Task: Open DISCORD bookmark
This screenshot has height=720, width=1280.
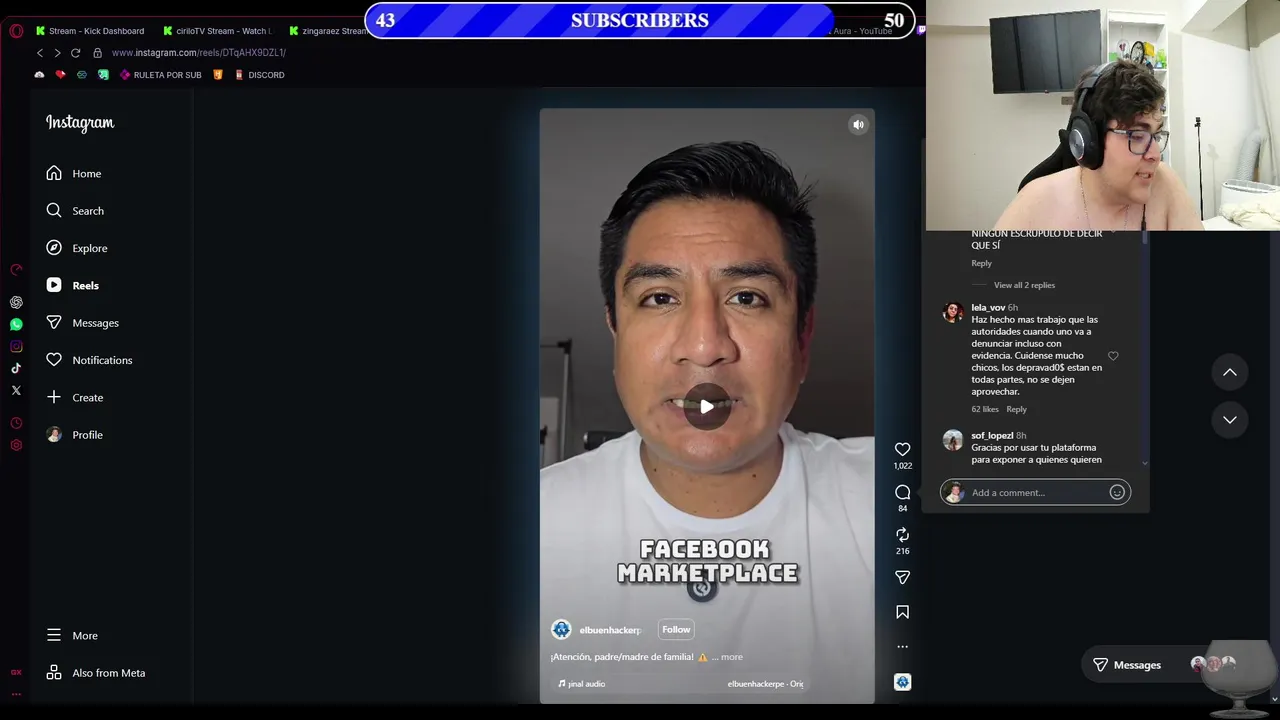Action: pyautogui.click(x=259, y=75)
